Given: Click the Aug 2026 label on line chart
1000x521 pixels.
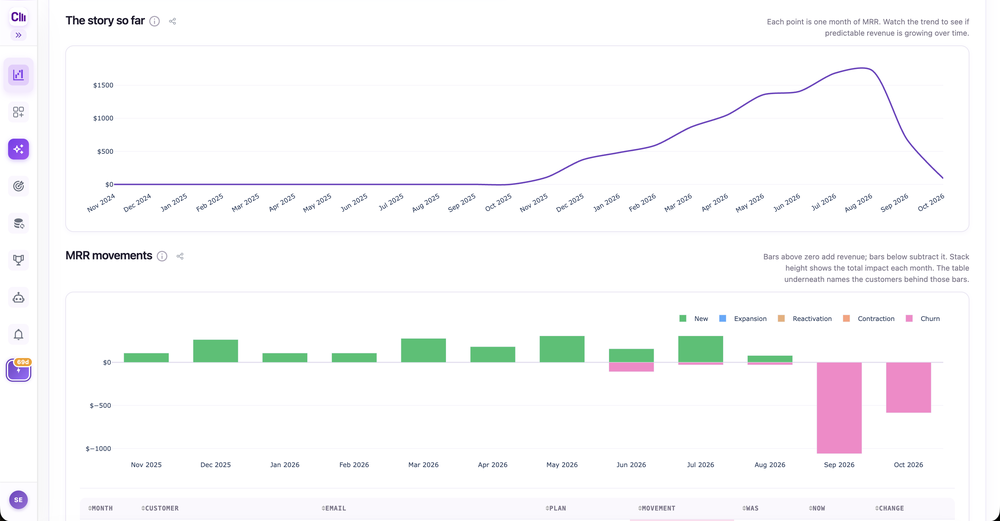Looking at the screenshot, I should pyautogui.click(x=858, y=204).
